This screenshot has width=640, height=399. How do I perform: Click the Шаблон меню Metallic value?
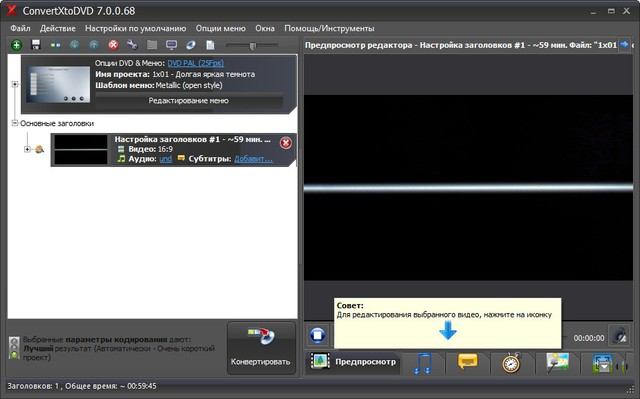189,85
